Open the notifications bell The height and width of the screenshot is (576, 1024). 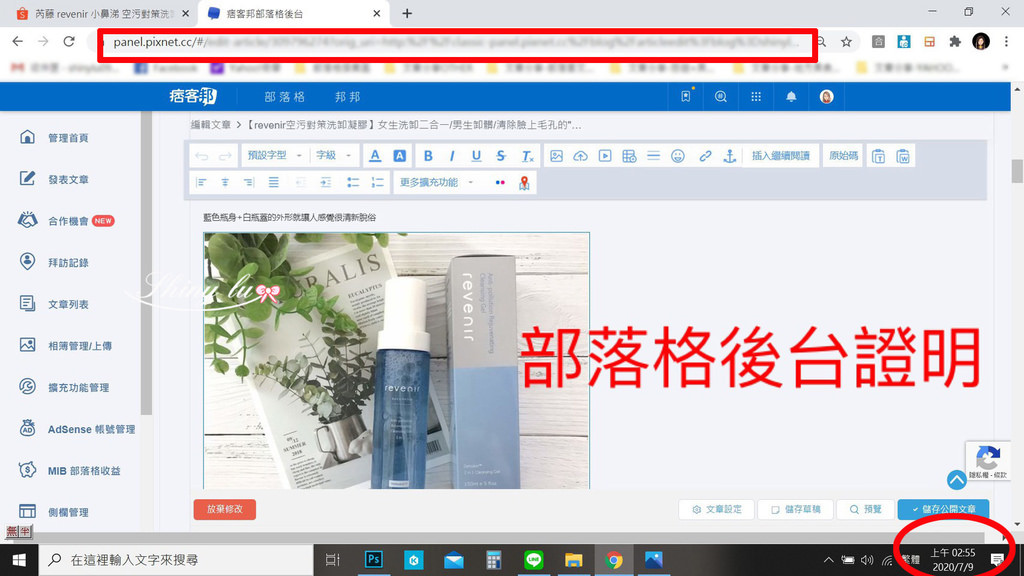click(791, 97)
